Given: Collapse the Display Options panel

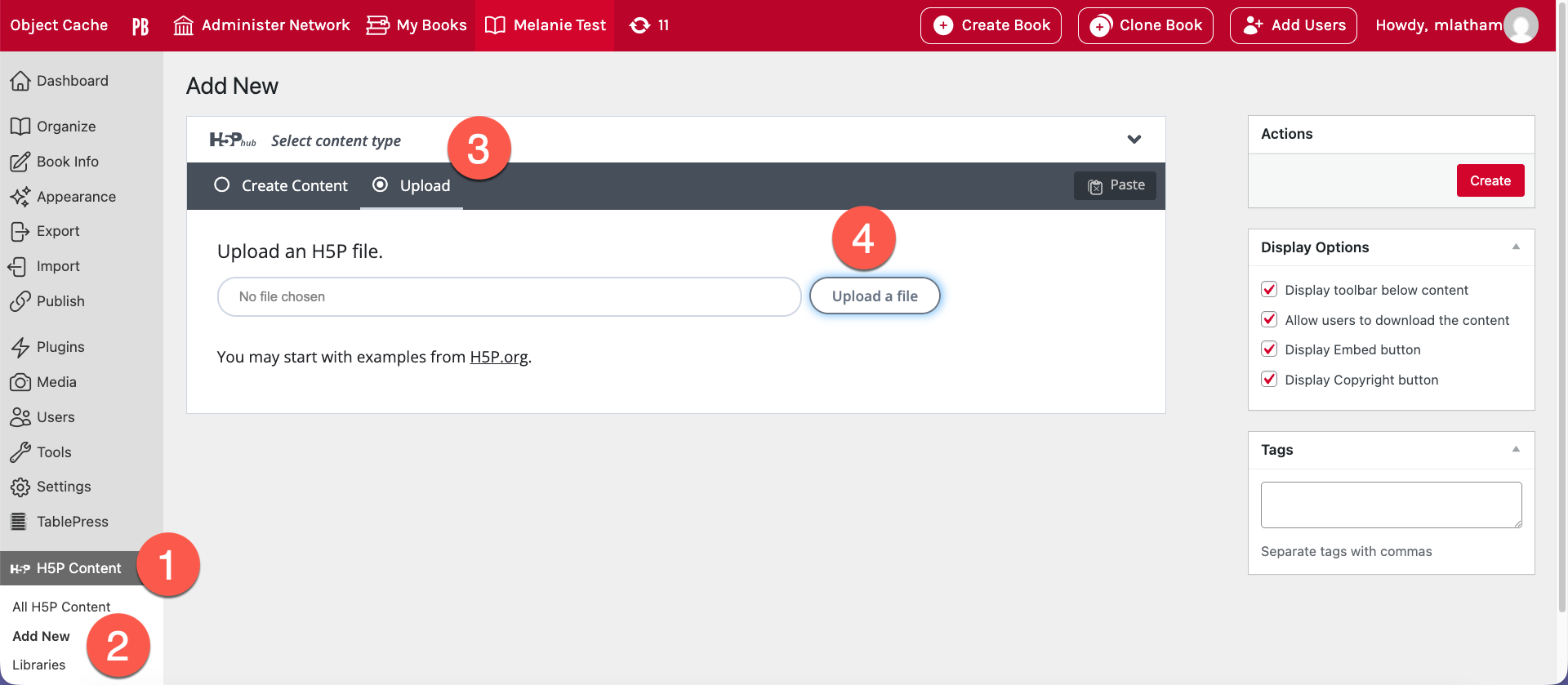Looking at the screenshot, I should coord(1516,247).
